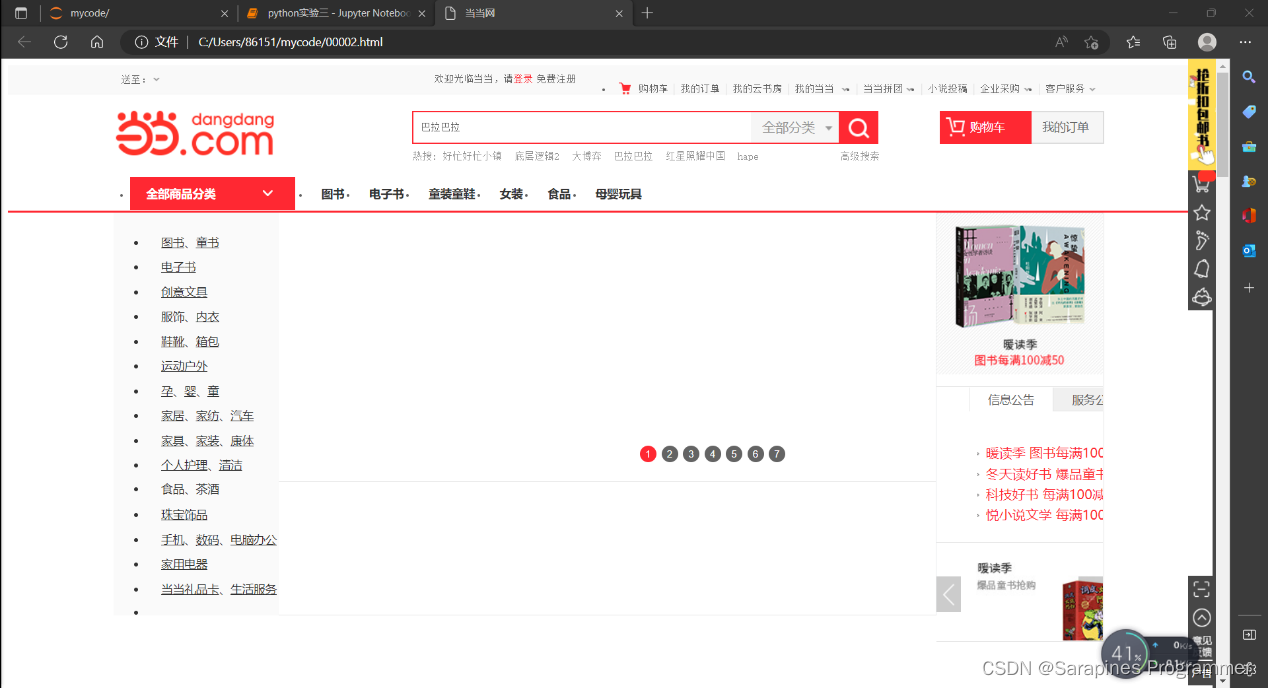Image resolution: width=1268 pixels, height=688 pixels.
Task: Select carousel slide indicator 5
Action: 734,454
